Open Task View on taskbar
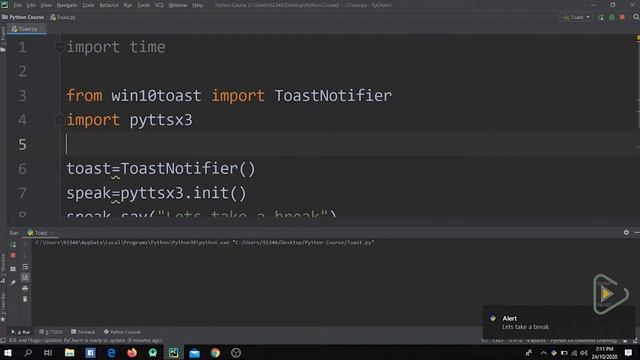Screen dimensions: 640x360 point(48,353)
